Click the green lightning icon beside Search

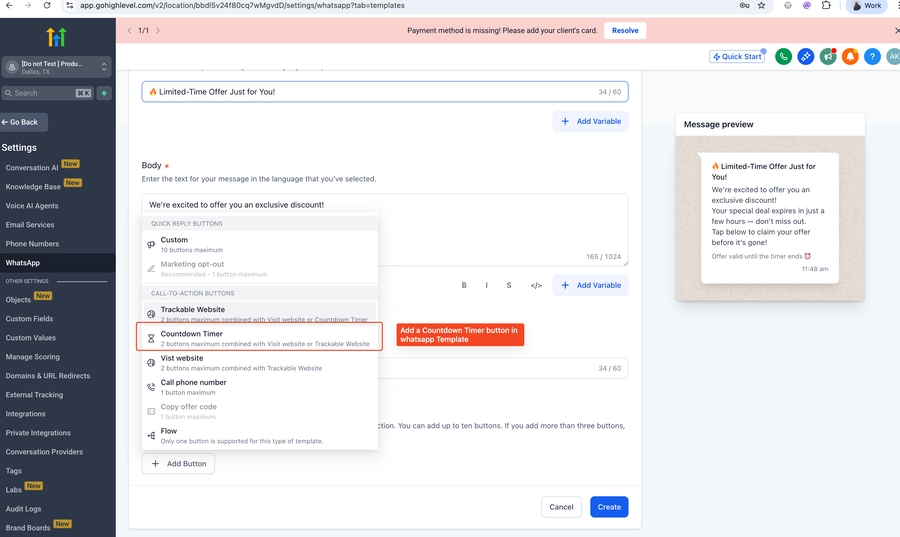click(x=103, y=93)
